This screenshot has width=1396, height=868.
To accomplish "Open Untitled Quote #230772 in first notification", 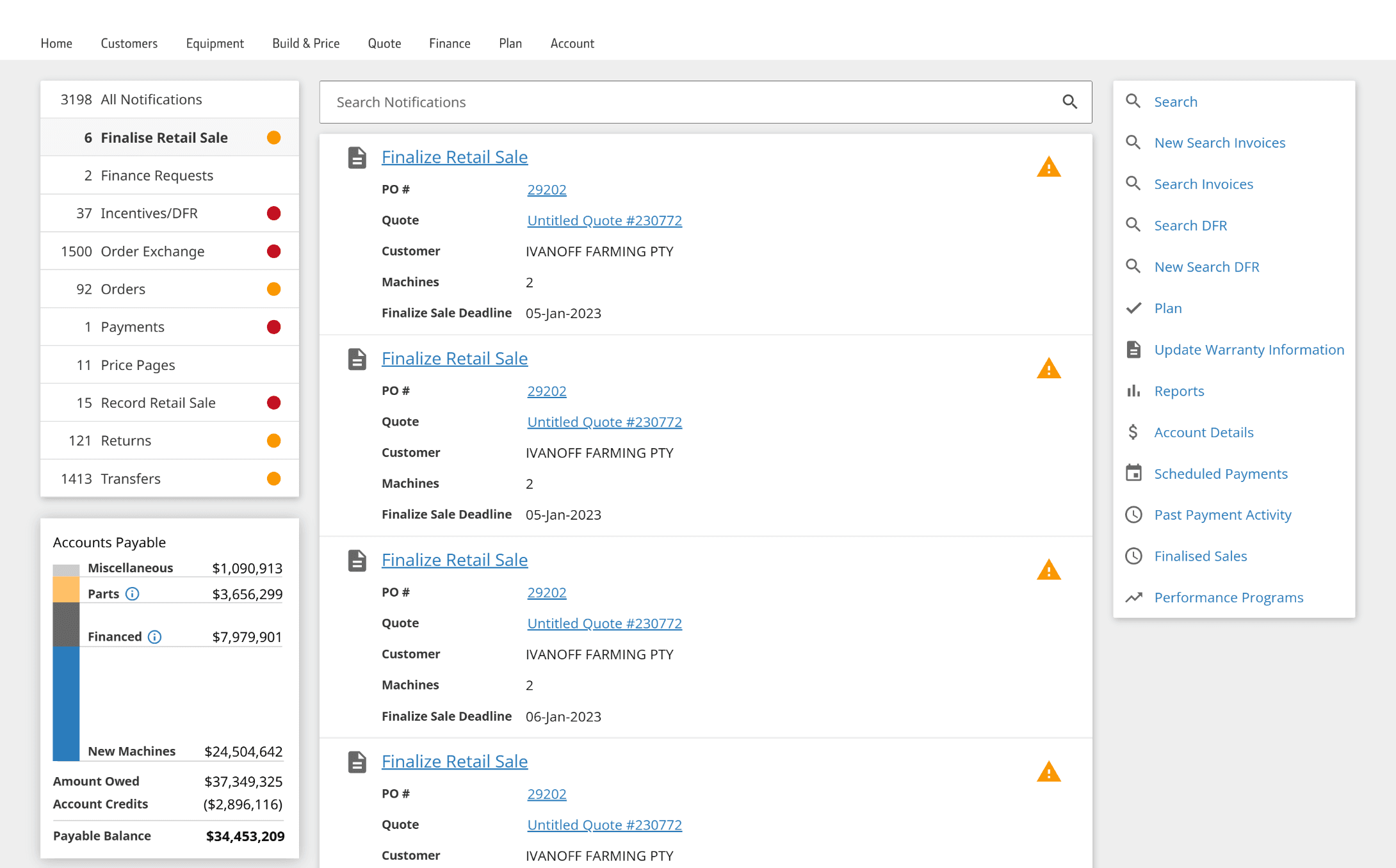I will (604, 220).
